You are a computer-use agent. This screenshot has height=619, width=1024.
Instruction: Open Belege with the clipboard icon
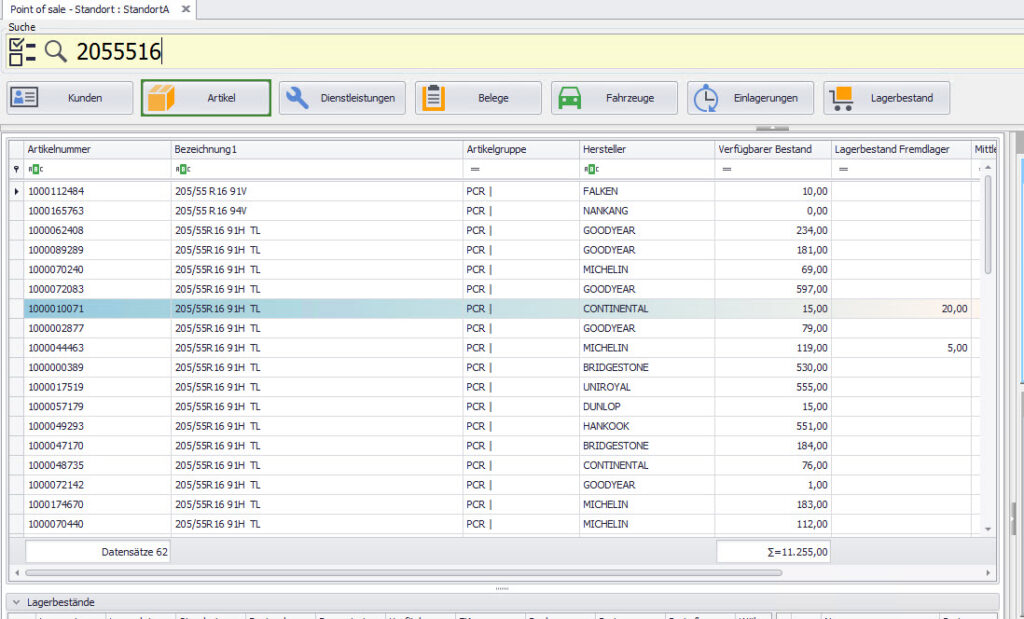point(478,98)
